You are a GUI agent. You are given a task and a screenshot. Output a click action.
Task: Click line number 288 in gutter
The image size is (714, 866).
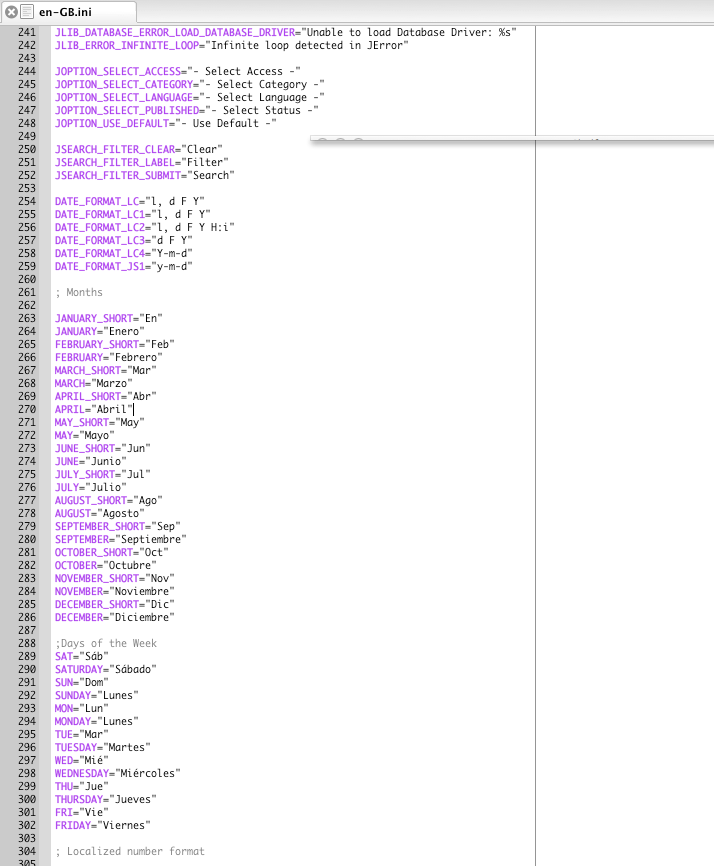click(27, 643)
